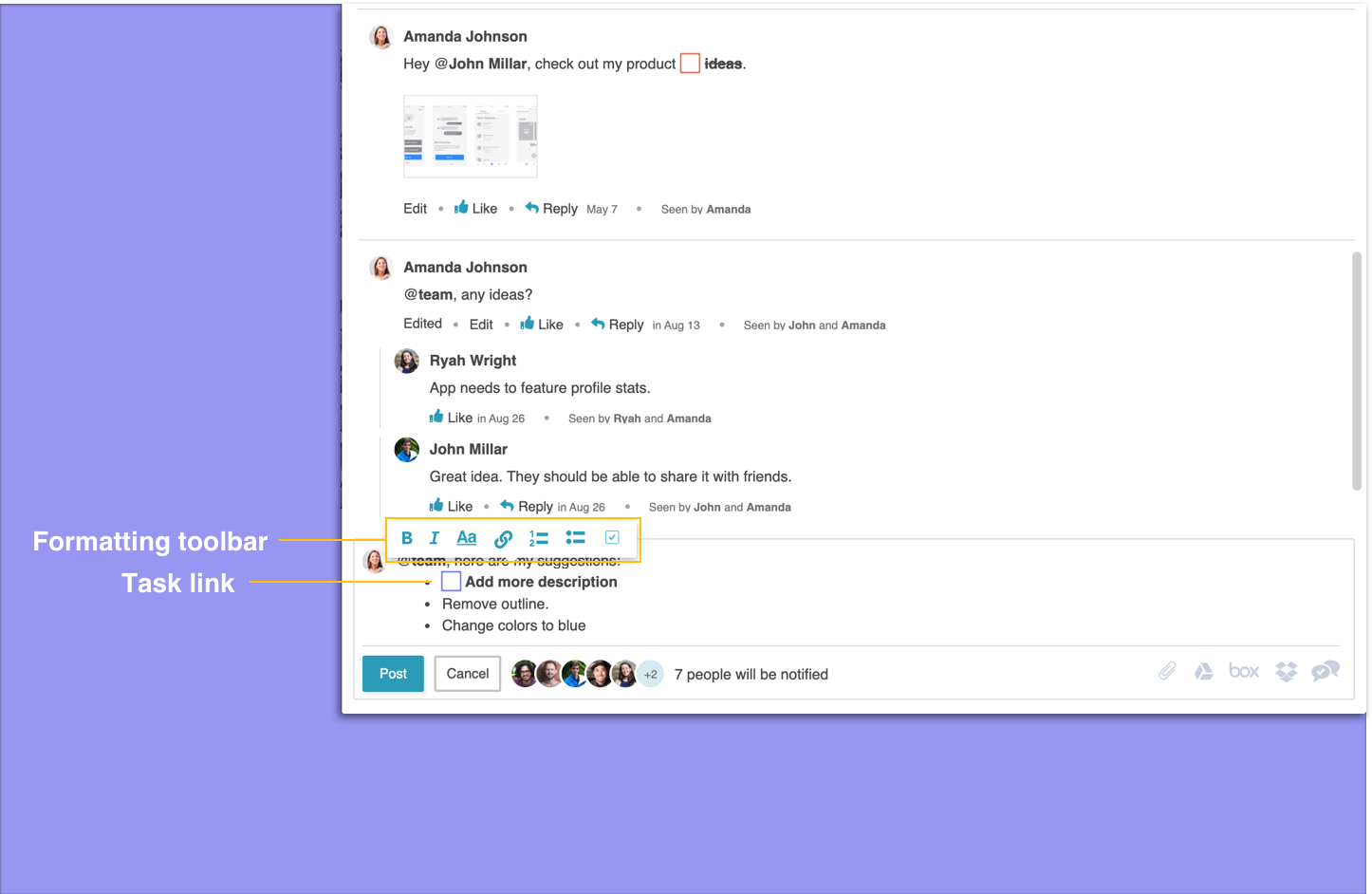
Task: Reply to the product ideas comment
Action: (x=551, y=208)
